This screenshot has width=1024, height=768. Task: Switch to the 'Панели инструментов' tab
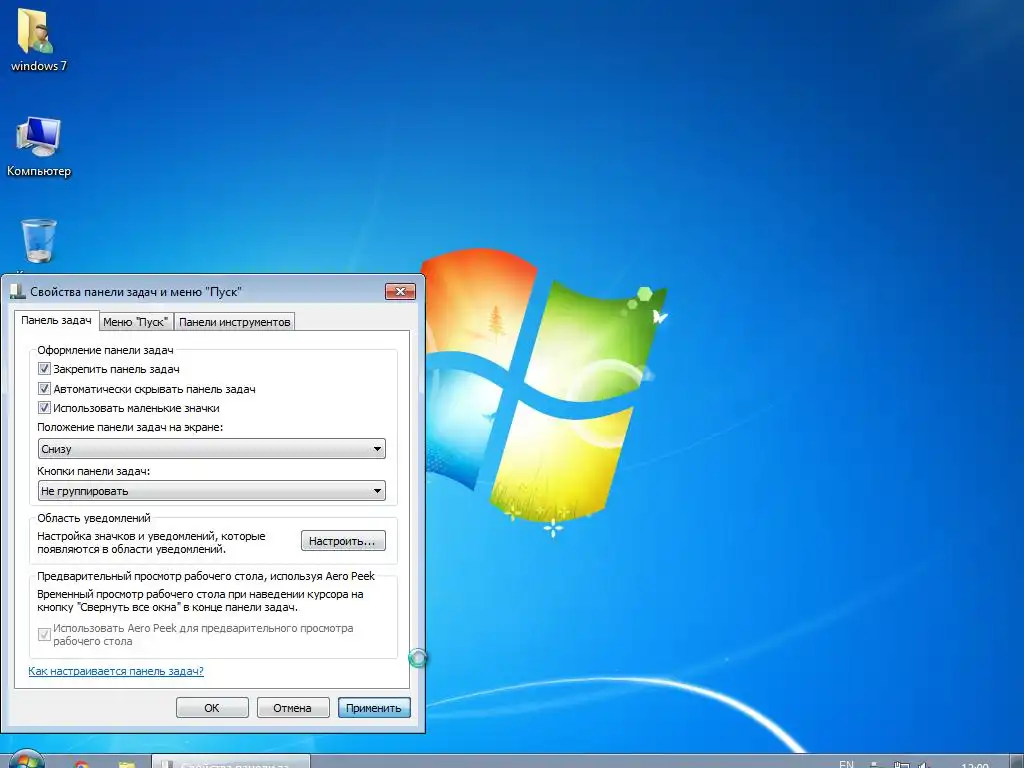[234, 322]
